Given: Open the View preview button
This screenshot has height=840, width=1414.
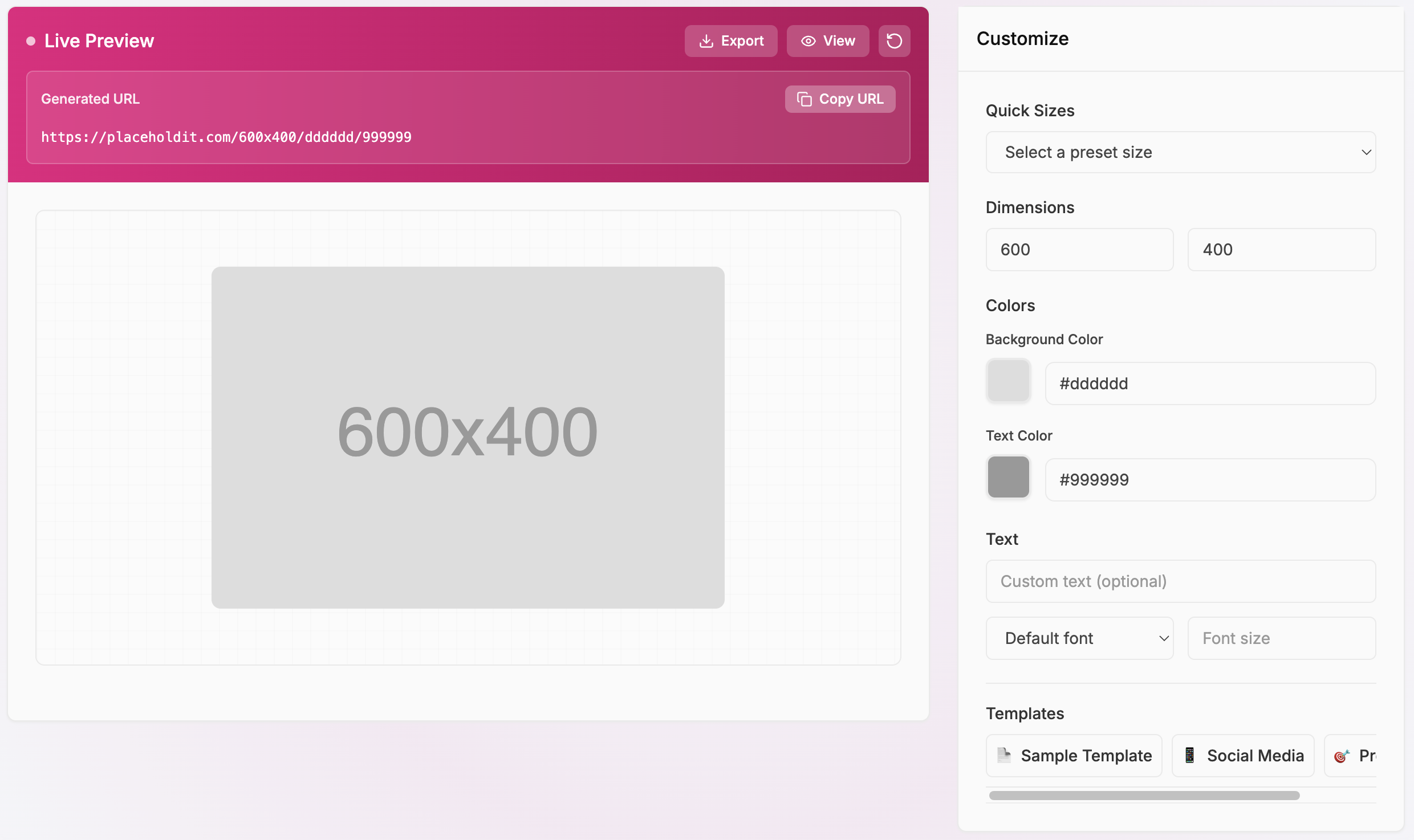Looking at the screenshot, I should pos(828,41).
